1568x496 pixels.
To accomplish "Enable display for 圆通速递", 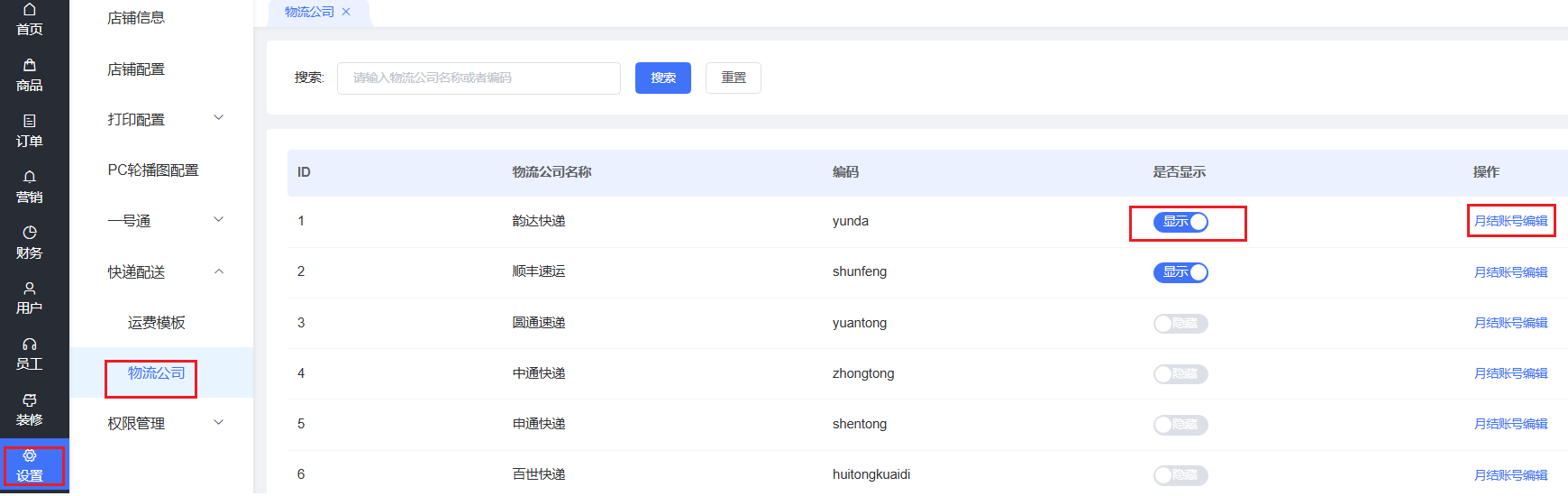I will [1181, 324].
